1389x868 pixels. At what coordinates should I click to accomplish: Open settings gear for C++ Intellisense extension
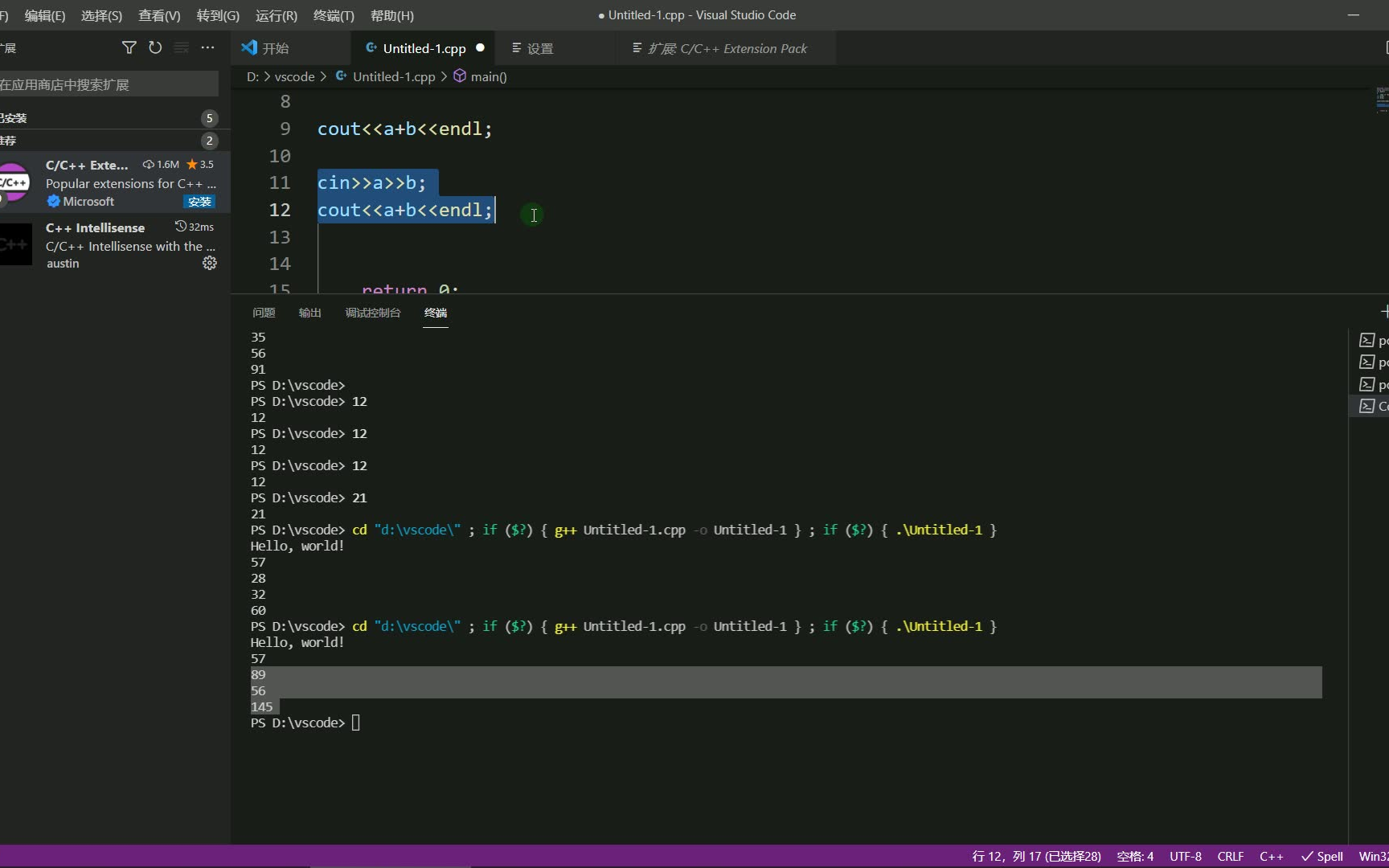coord(209,264)
